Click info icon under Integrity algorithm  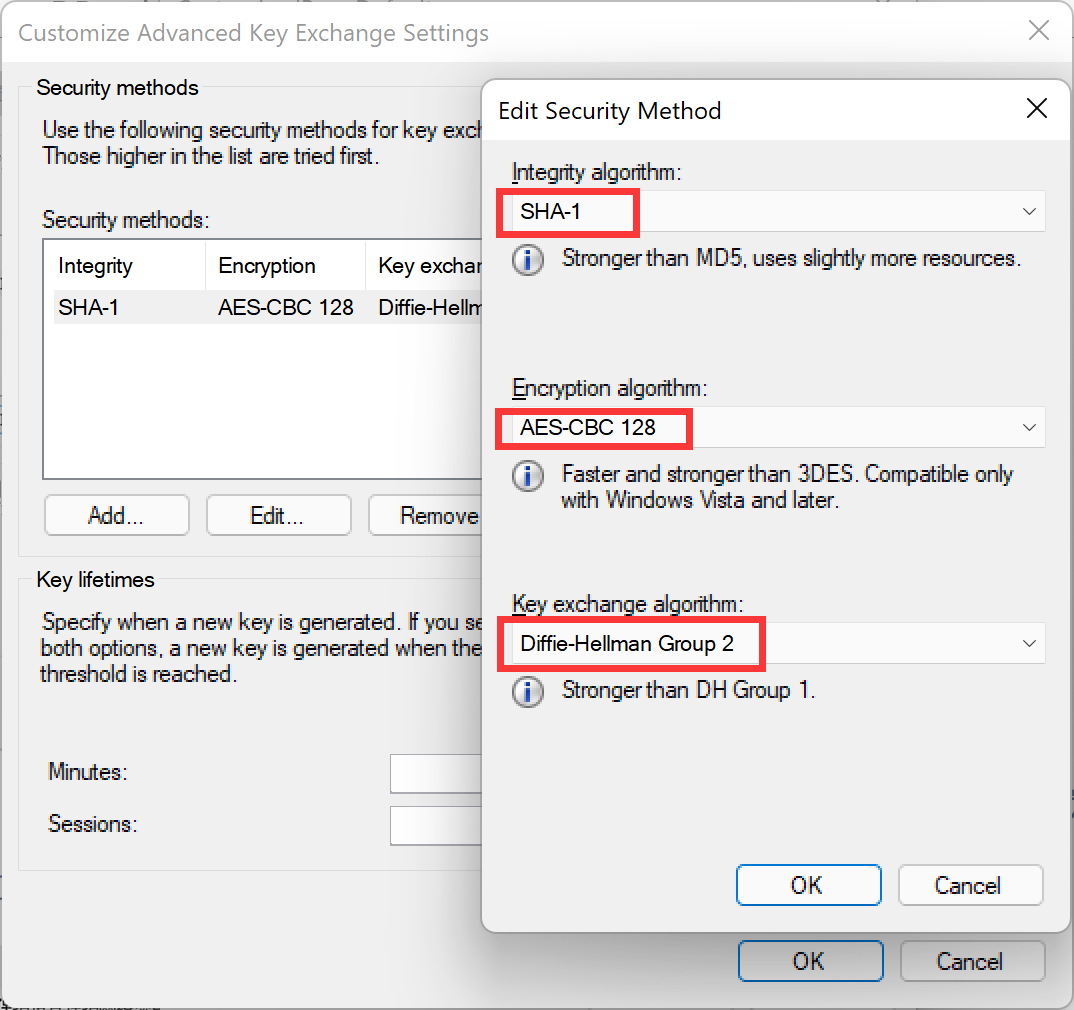click(528, 260)
